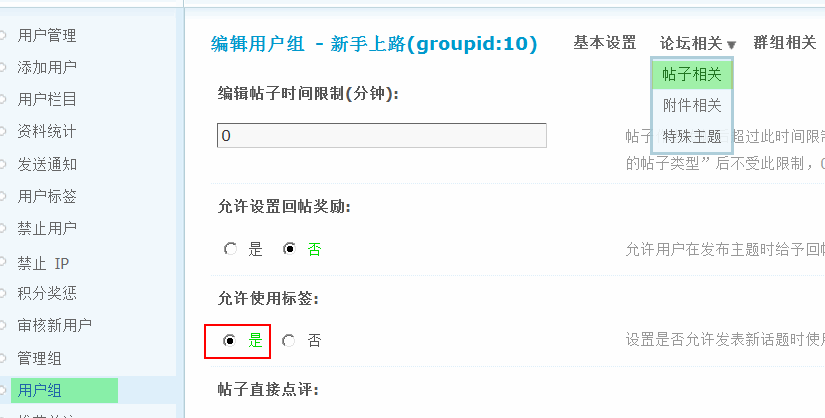
Task: Open 资料统计 sidebar link
Action: (x=47, y=132)
